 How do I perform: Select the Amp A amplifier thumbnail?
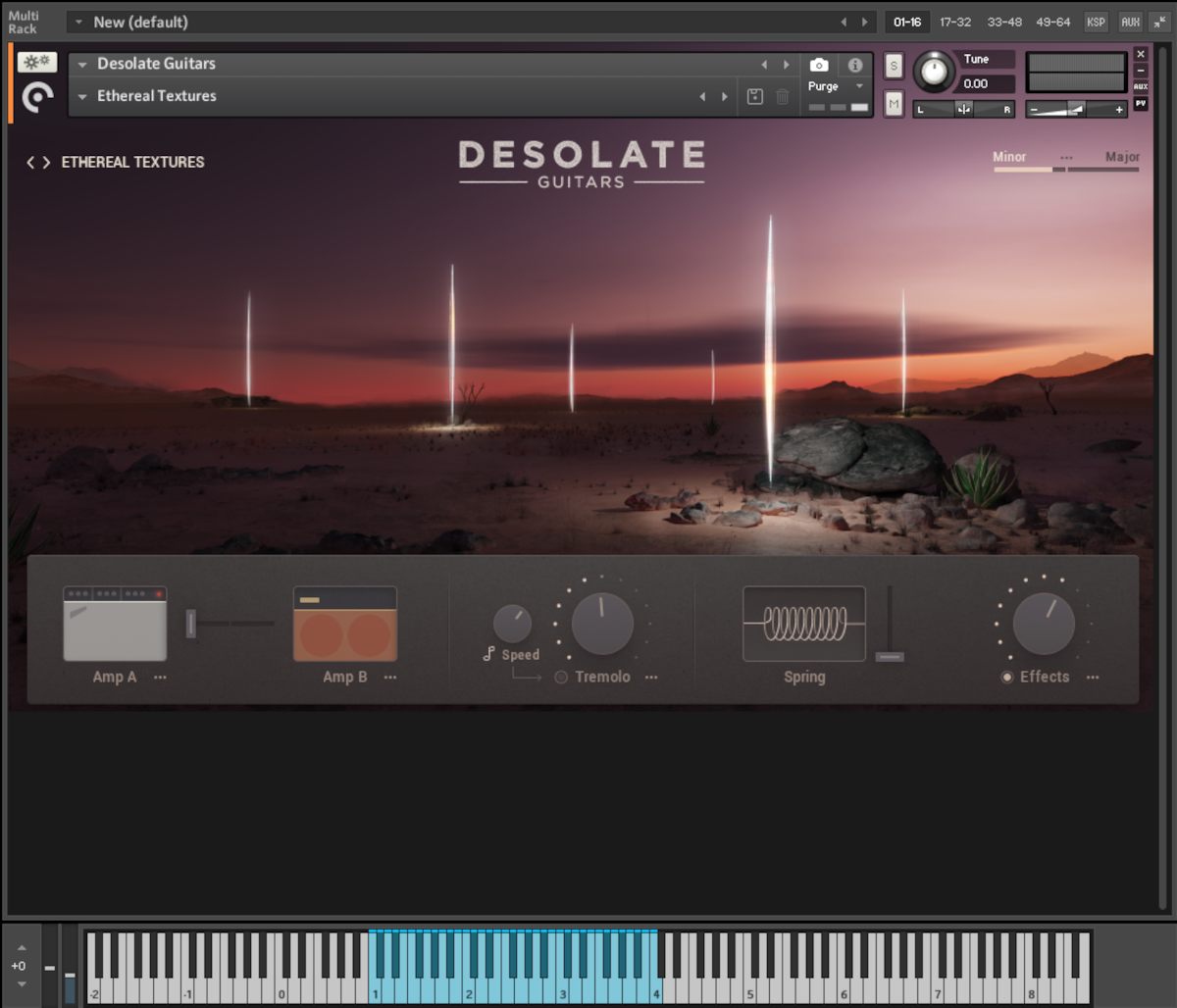tap(115, 624)
